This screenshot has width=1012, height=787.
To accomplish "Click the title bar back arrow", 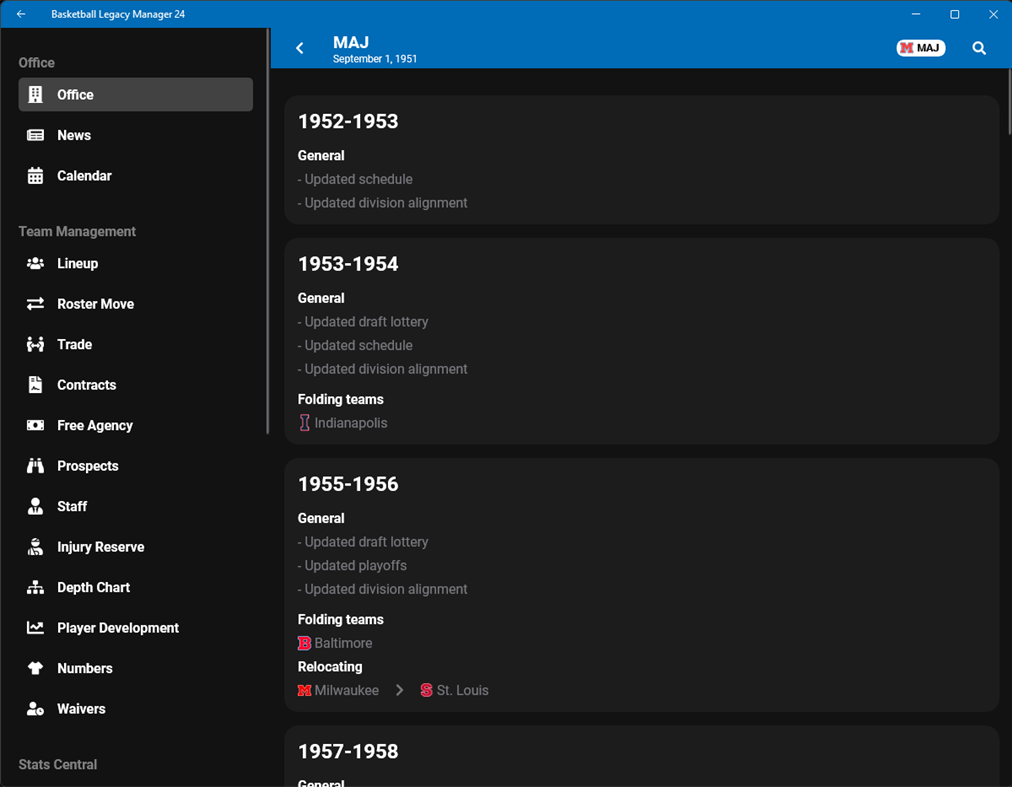I will (21, 14).
